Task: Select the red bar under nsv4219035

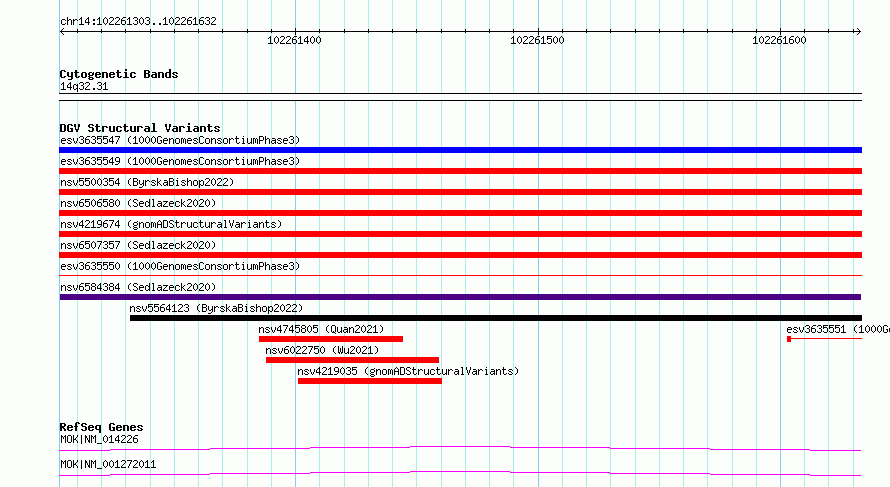Action: 370,381
